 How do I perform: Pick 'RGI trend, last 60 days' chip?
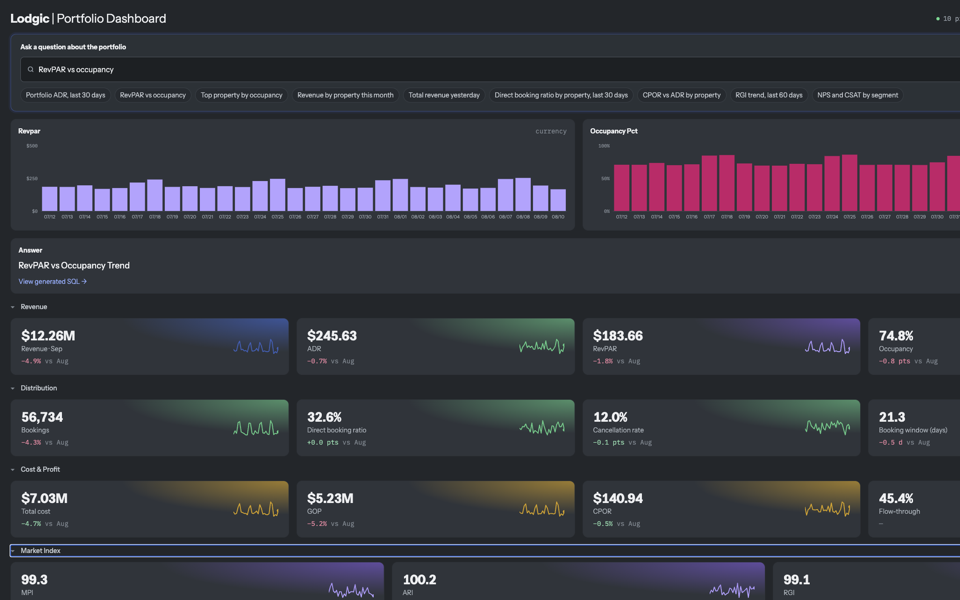(x=768, y=95)
